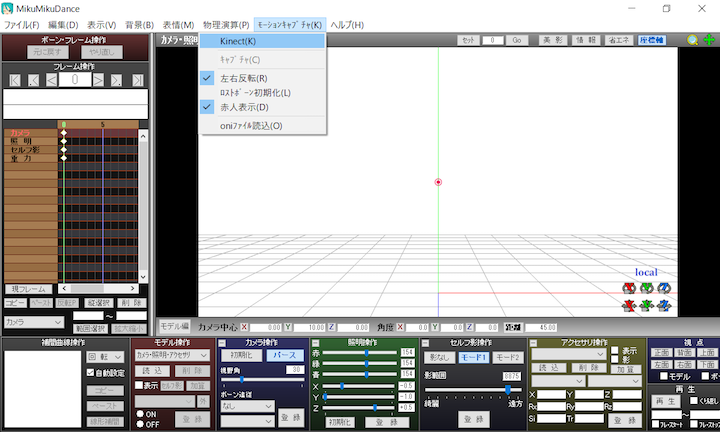Select Kinect(K) menu entry
Screen dimensions: 720x432
coord(263,41)
